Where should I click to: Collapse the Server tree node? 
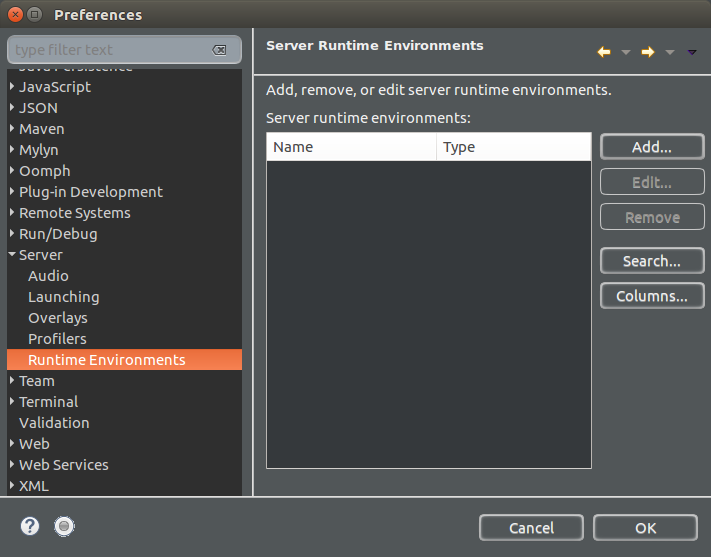(12, 255)
